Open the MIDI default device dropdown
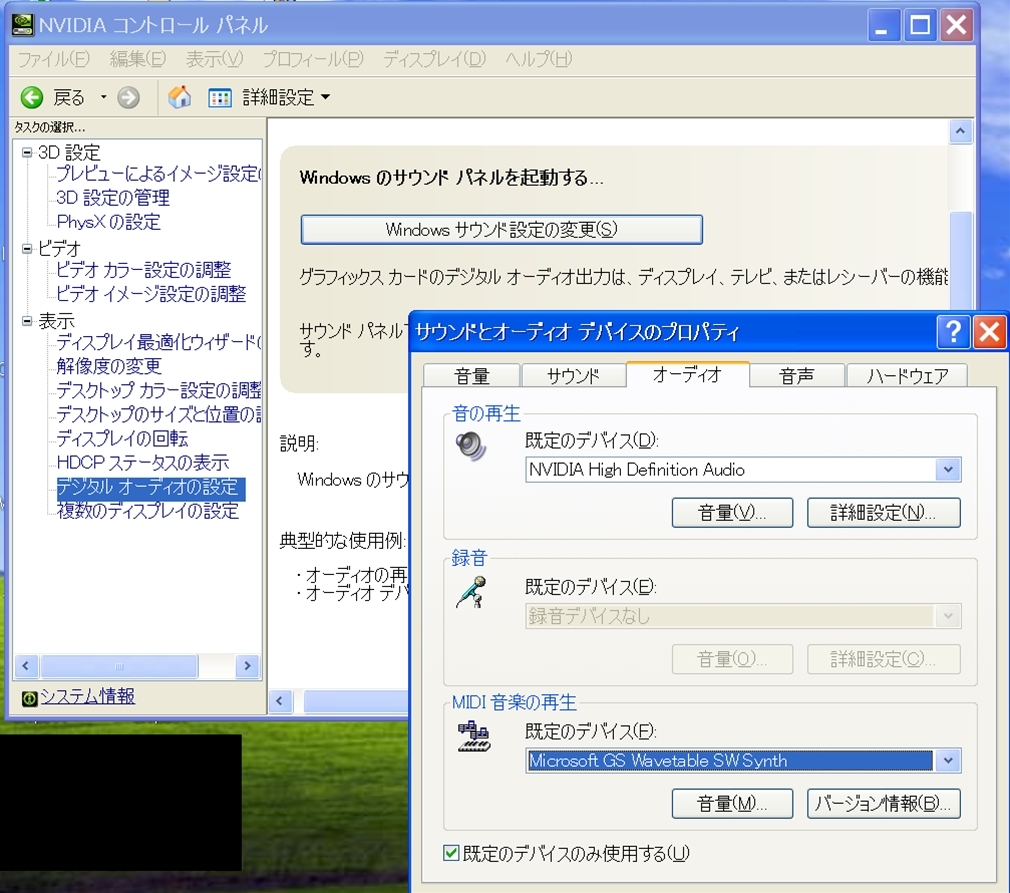The width and height of the screenshot is (1010, 893). (x=948, y=761)
